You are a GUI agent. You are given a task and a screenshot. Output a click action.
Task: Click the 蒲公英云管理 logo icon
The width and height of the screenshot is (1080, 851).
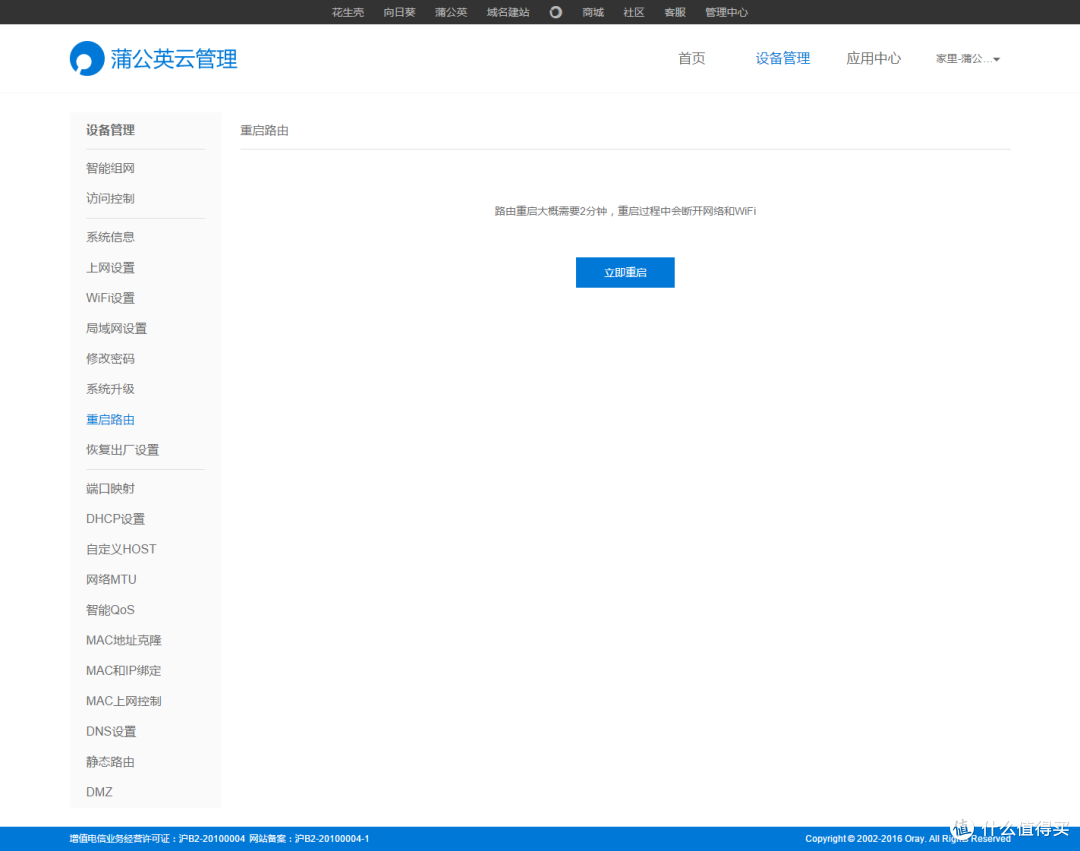pos(87,59)
